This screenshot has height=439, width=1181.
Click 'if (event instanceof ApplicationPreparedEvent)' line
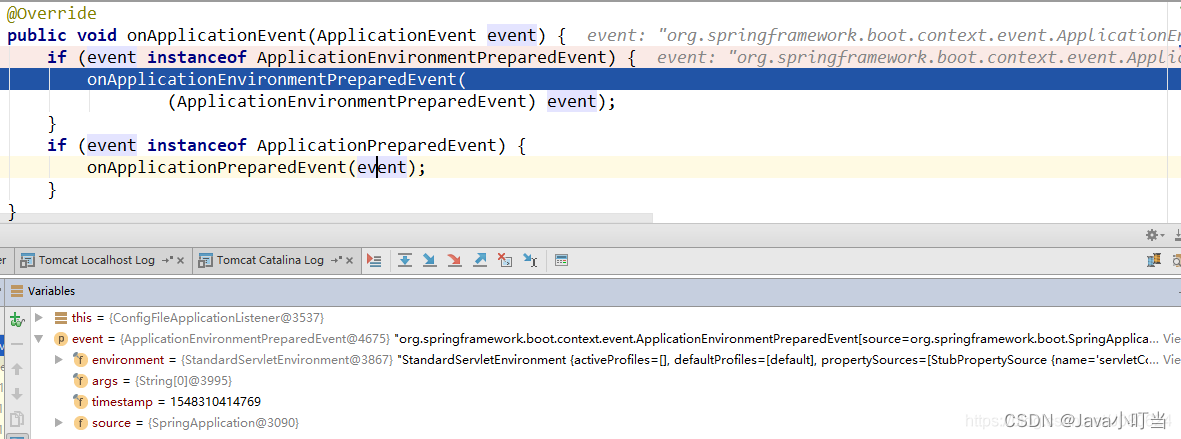tap(286, 145)
